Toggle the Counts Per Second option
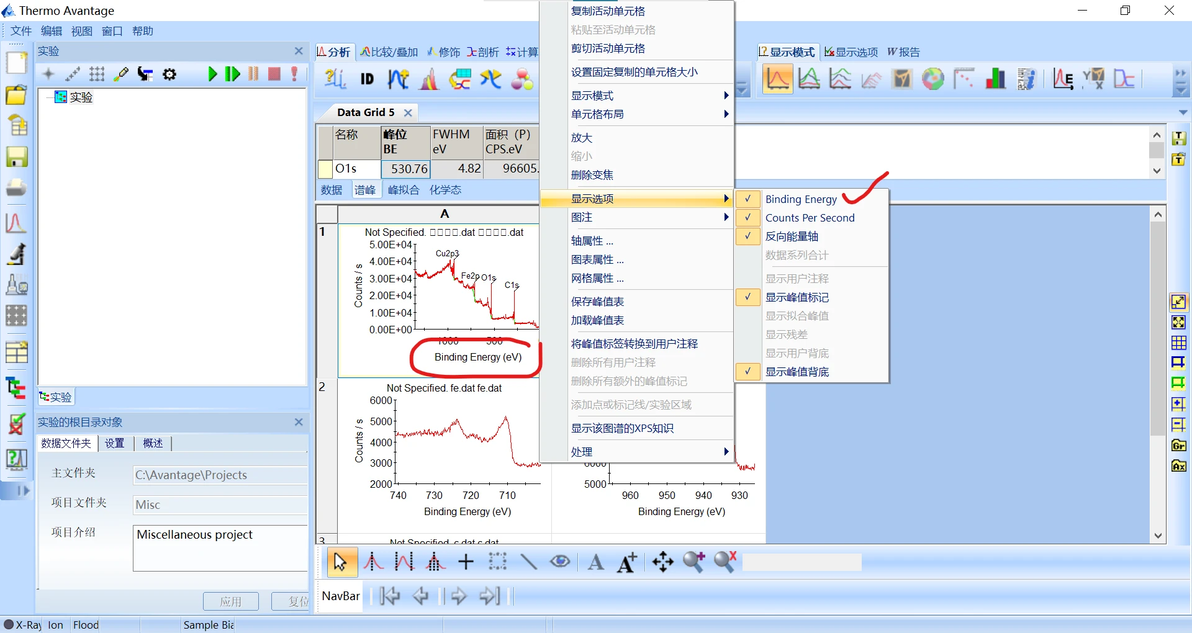The width and height of the screenshot is (1192, 633). [811, 217]
